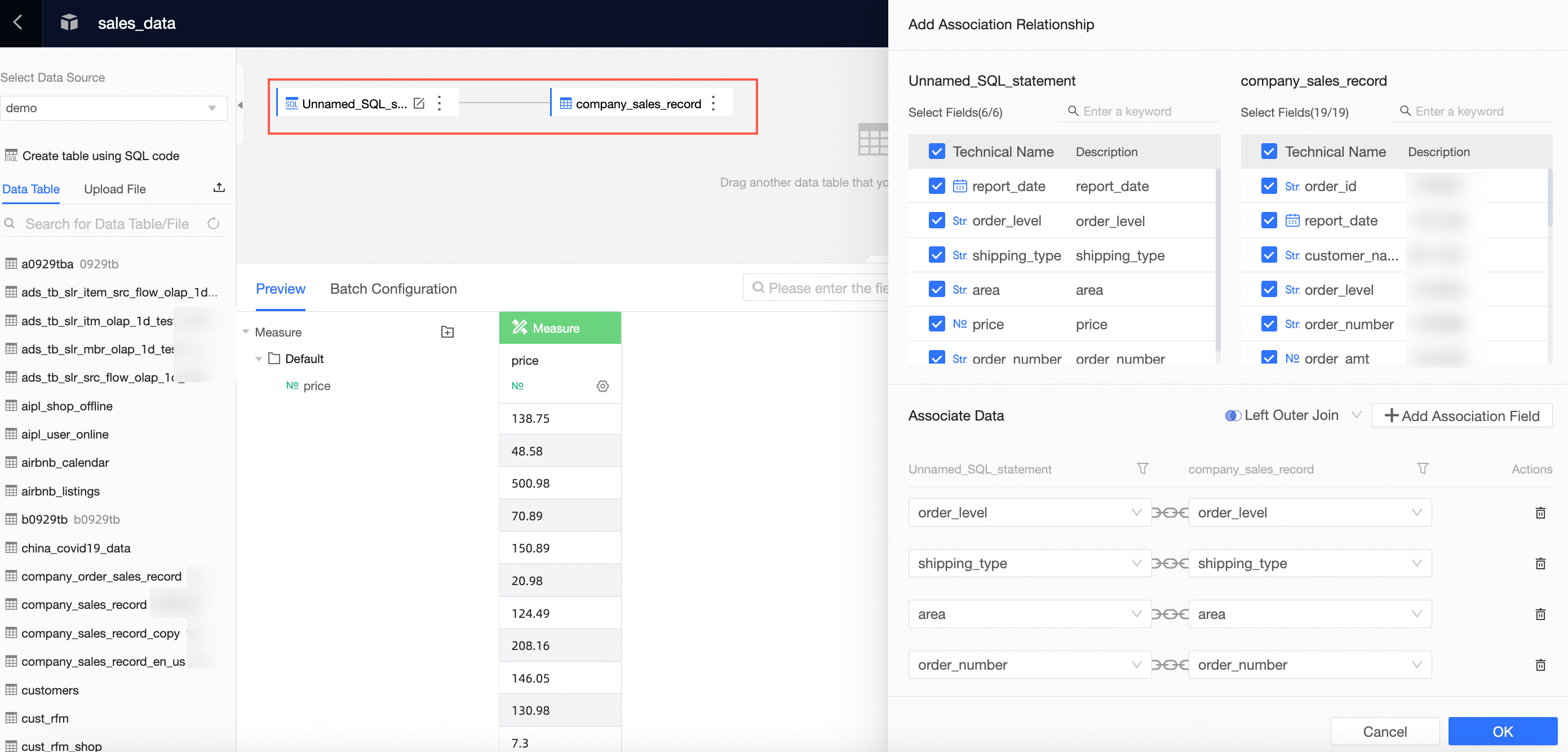Delete the order_level association row
Viewport: 1568px width, 752px height.
[1540, 512]
